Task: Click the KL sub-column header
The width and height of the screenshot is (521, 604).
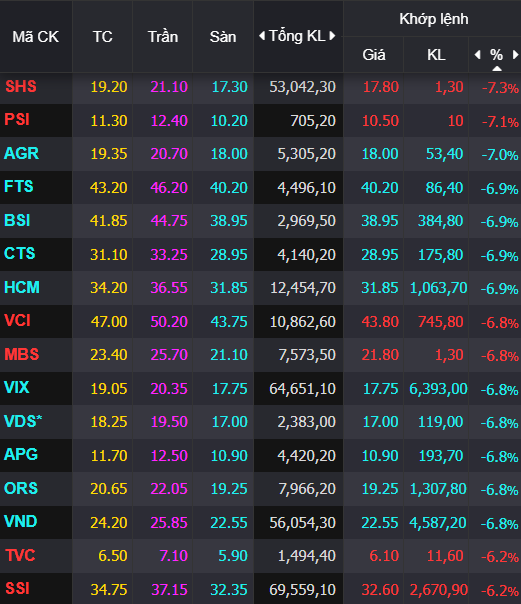Action: point(436,55)
